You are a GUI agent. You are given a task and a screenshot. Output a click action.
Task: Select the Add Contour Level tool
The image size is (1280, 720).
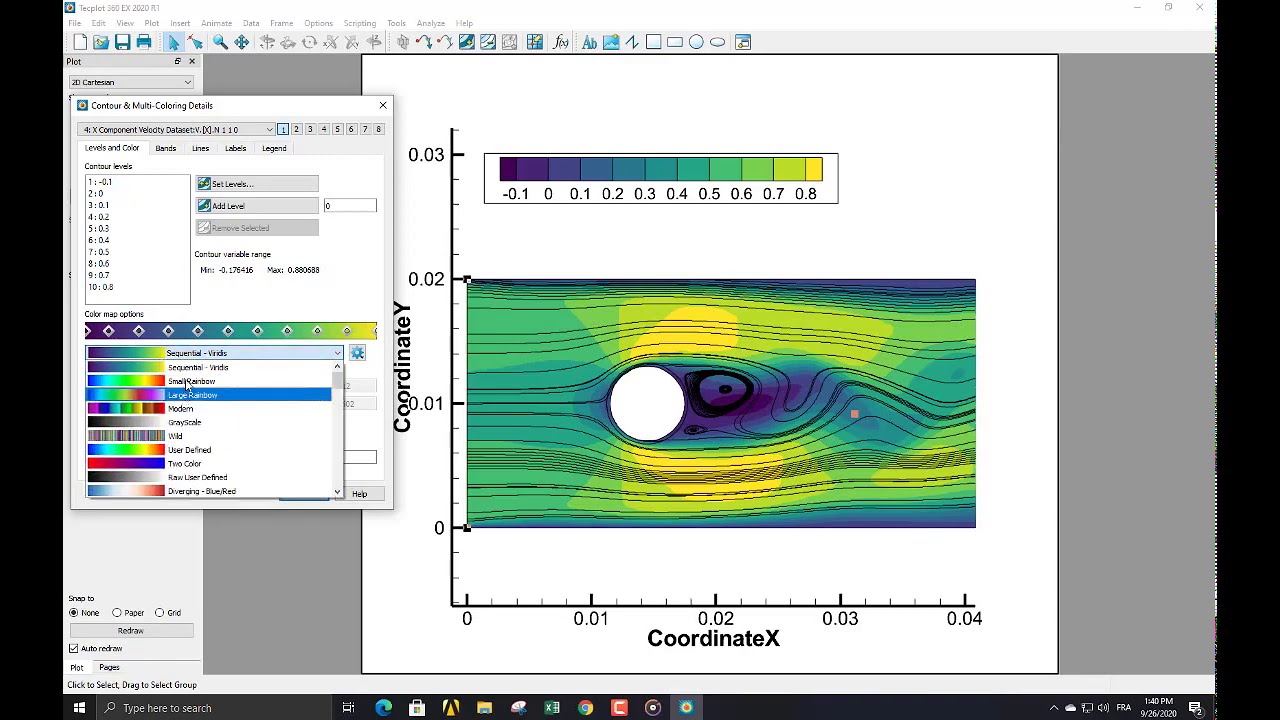pos(467,42)
